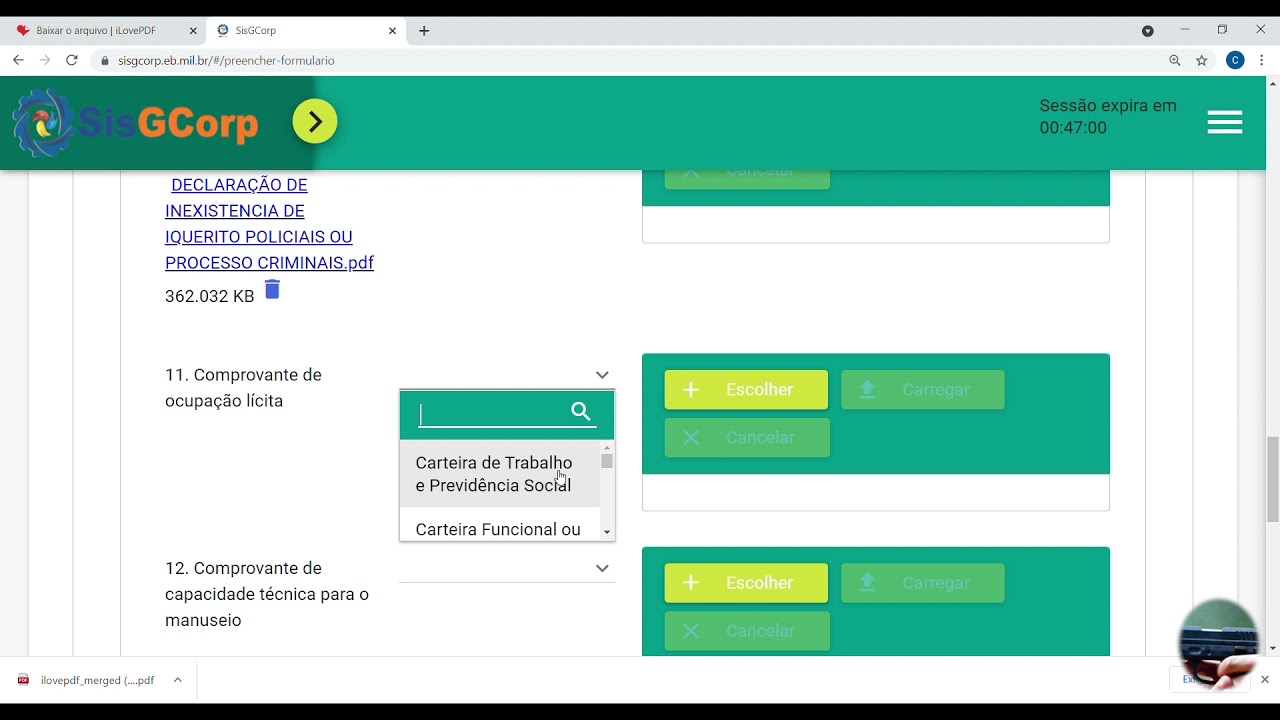The image size is (1280, 720).
Task: Click Carregar for ocupação lícita
Action: [923, 390]
